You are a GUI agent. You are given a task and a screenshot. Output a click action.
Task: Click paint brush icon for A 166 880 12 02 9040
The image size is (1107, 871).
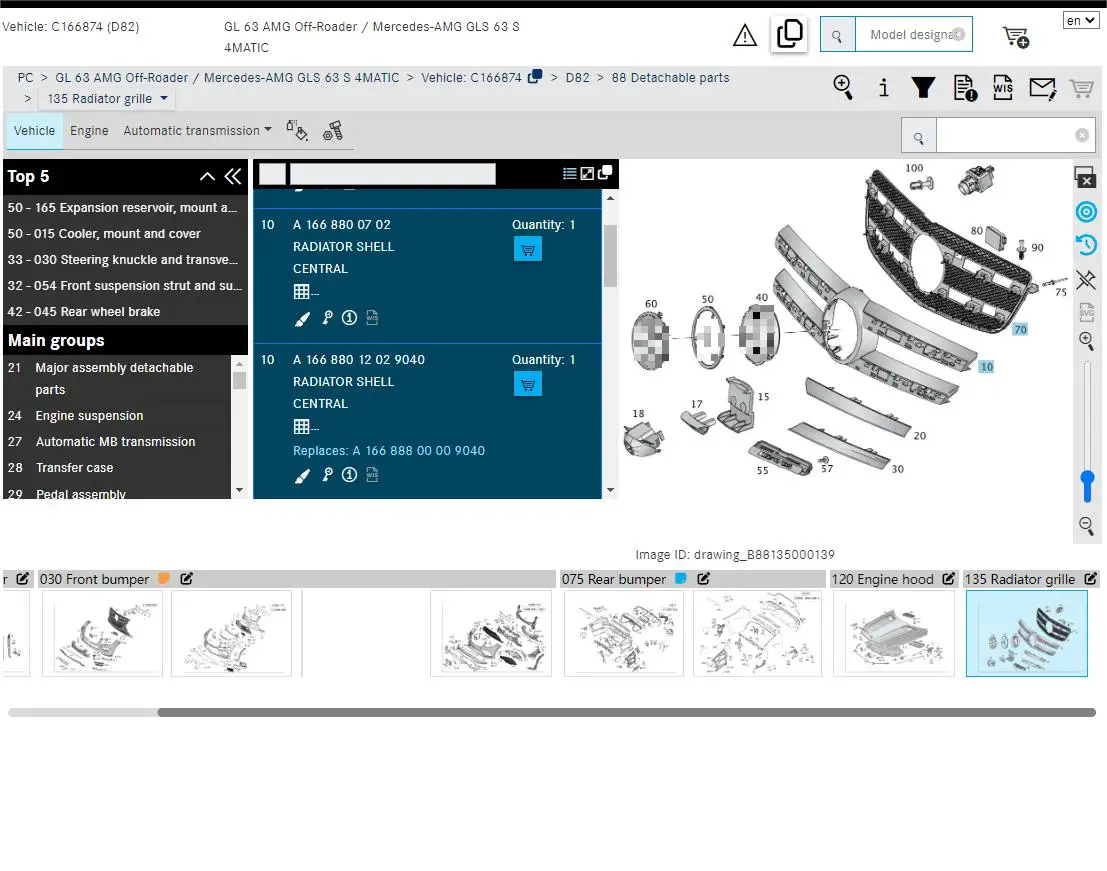pyautogui.click(x=302, y=476)
